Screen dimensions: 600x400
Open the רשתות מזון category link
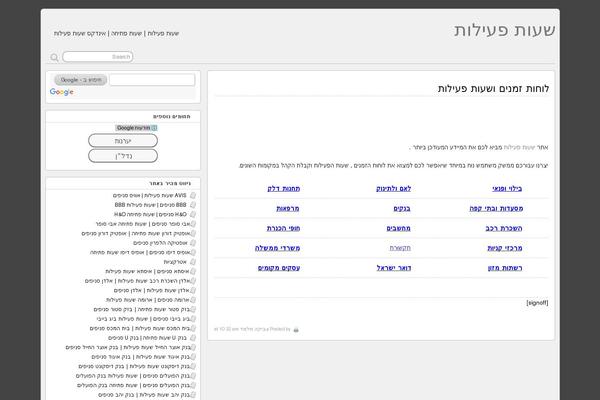[x=505, y=268]
